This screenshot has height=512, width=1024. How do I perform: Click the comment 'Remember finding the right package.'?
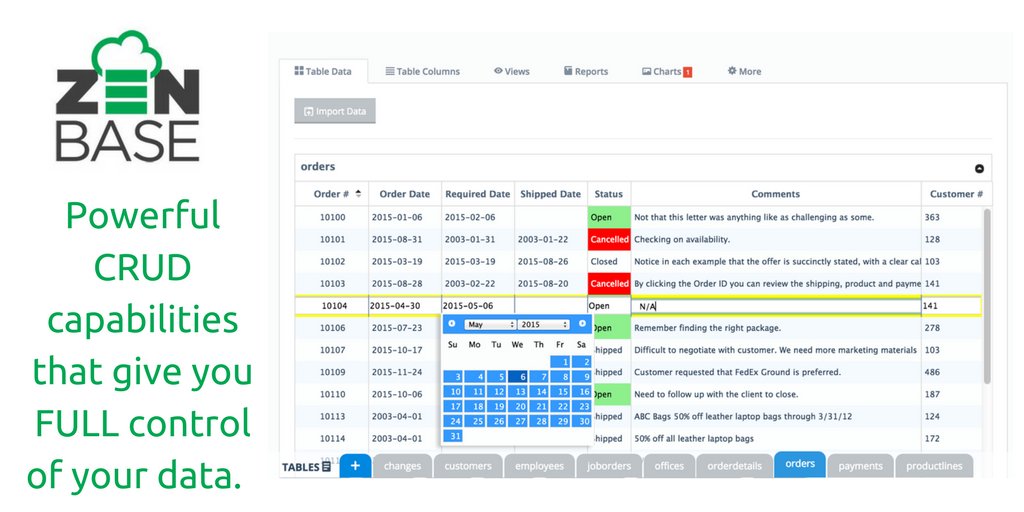[x=707, y=328]
